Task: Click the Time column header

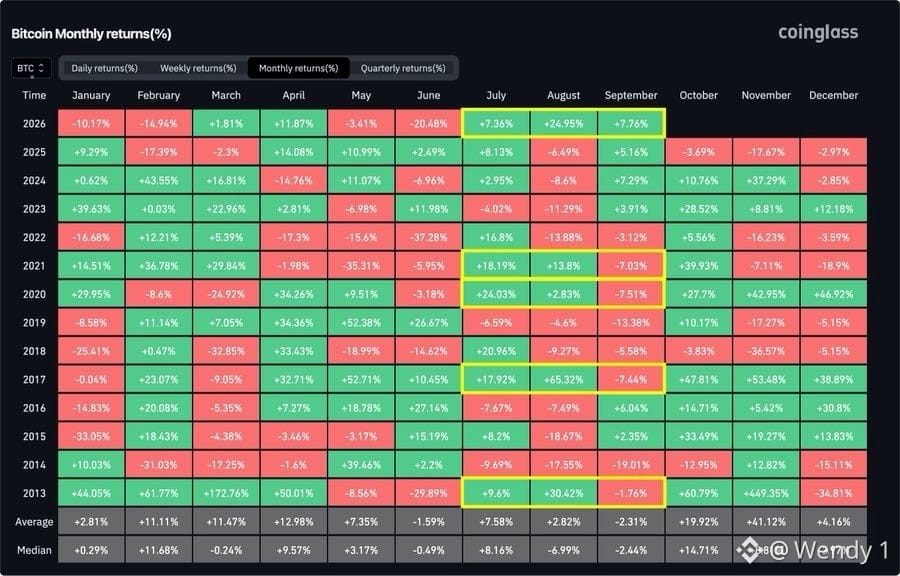Action: 34,95
